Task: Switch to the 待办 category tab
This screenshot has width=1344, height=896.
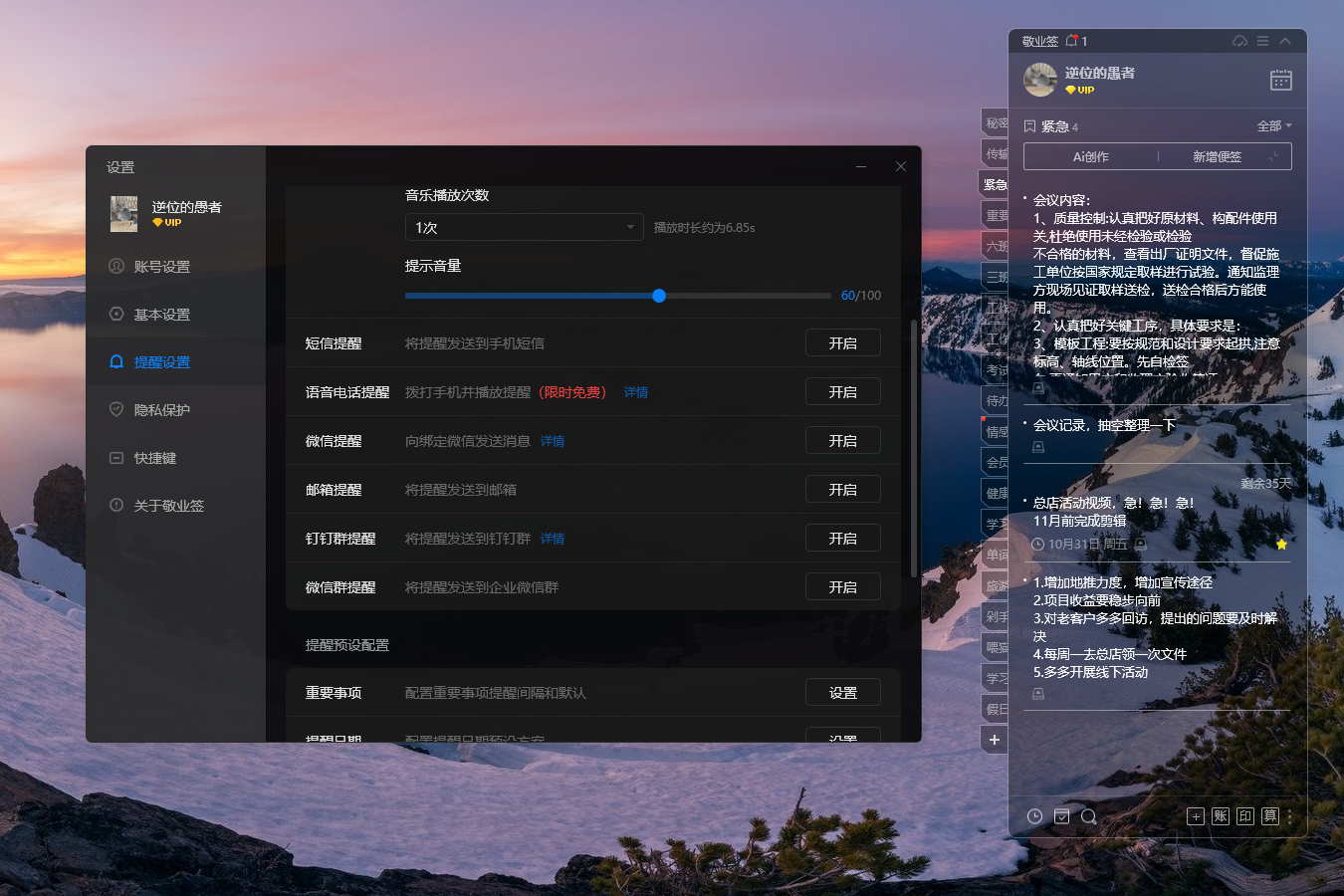Action: tap(996, 400)
